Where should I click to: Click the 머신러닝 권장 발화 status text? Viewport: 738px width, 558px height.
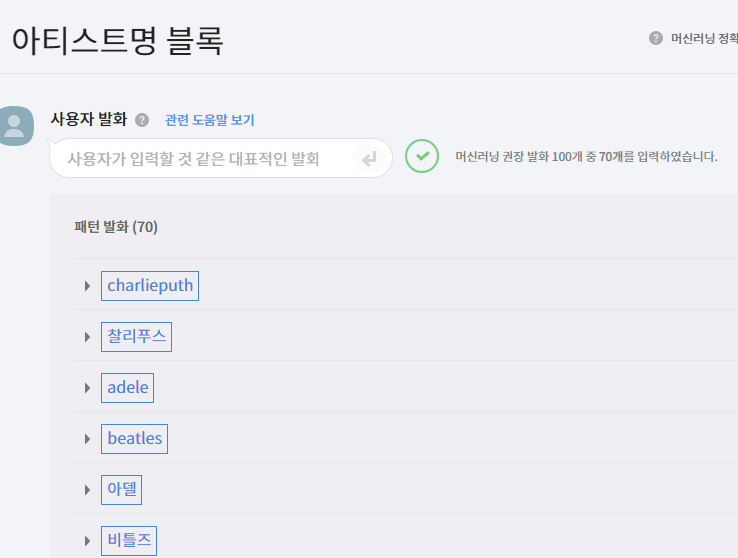point(586,157)
